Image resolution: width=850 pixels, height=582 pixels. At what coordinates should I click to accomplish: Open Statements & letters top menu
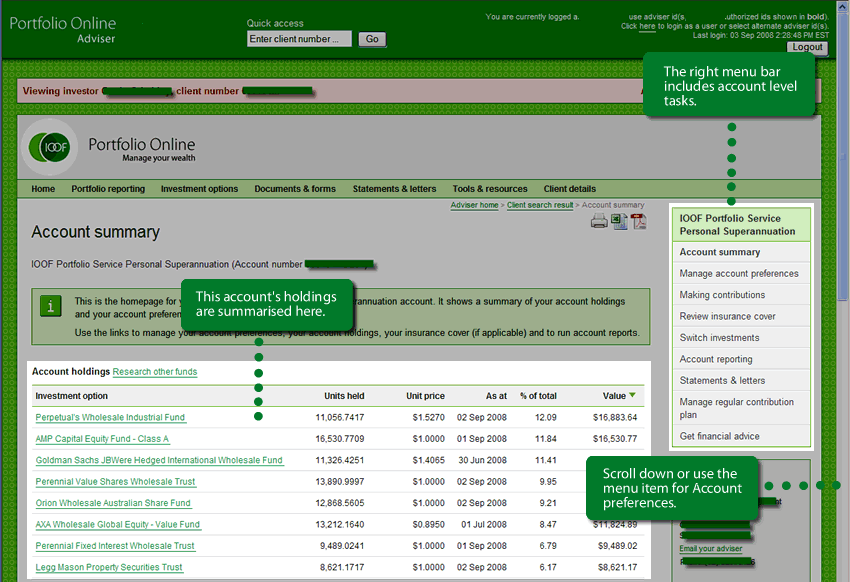point(394,189)
